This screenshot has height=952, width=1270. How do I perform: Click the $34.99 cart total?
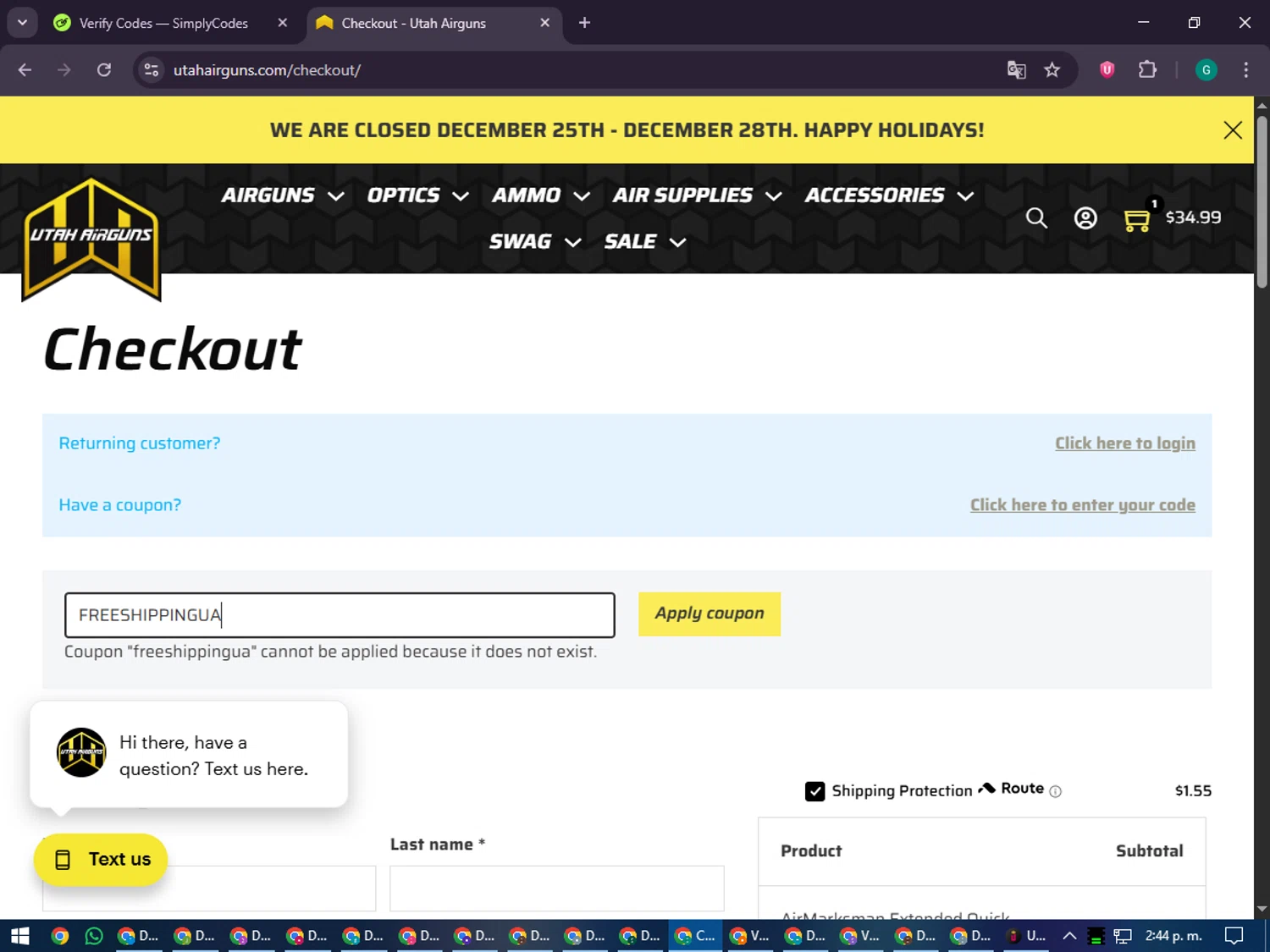(x=1193, y=217)
